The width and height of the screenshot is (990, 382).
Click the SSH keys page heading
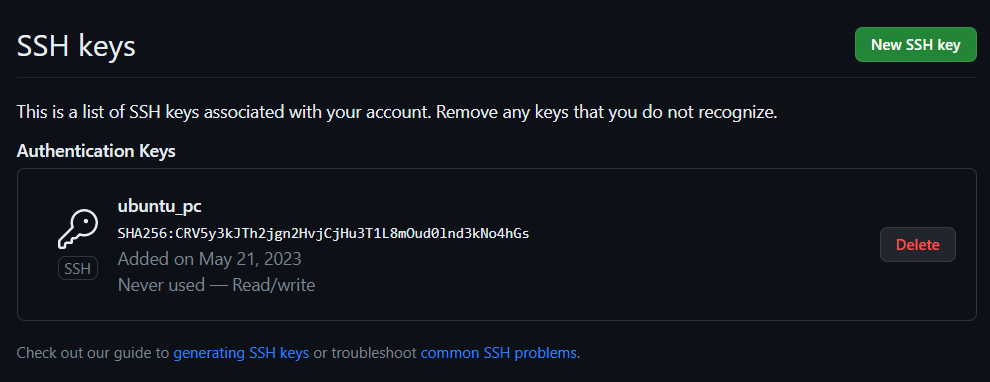76,46
